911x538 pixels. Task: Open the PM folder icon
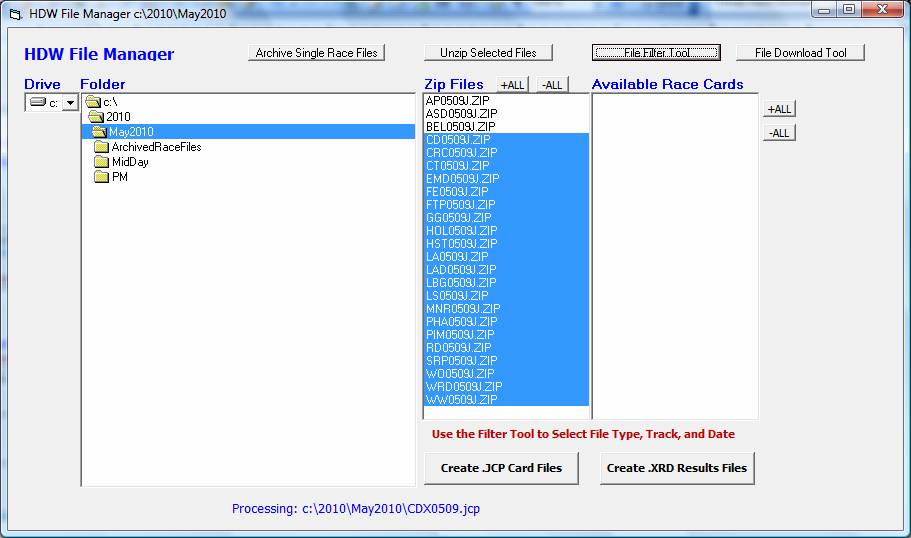click(101, 177)
